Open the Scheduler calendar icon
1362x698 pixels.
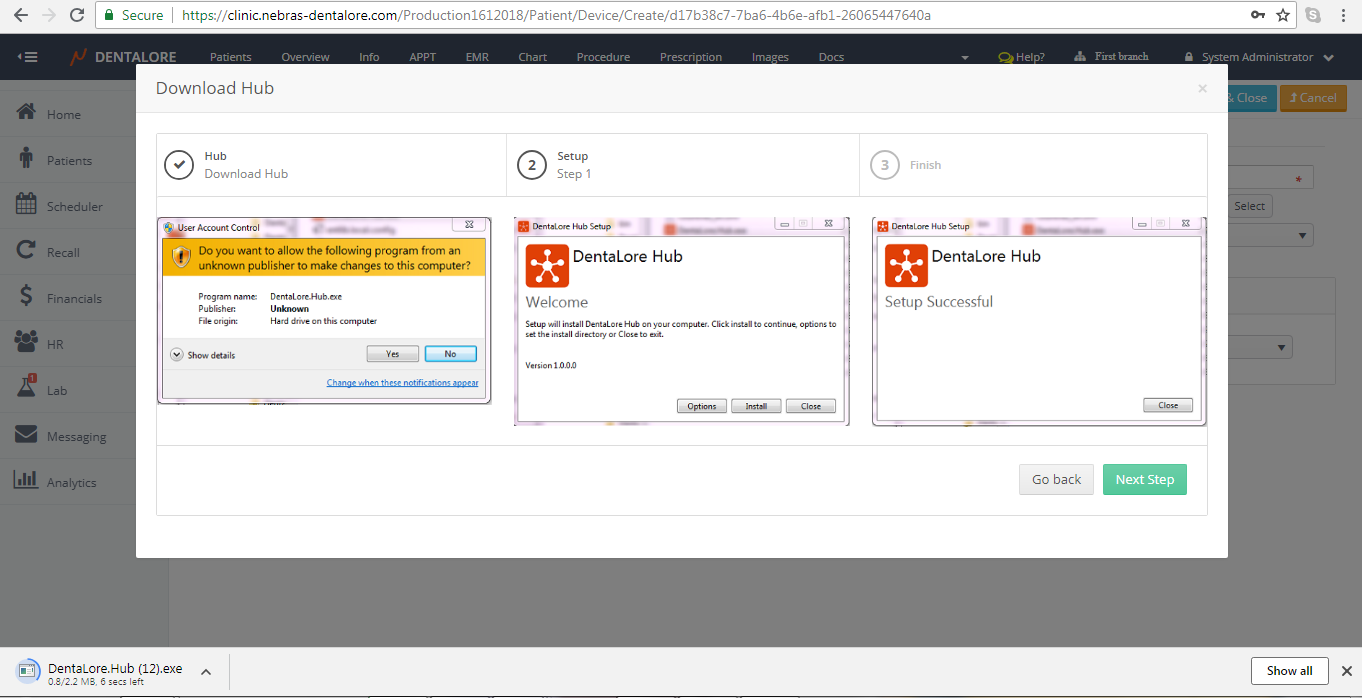click(27, 205)
